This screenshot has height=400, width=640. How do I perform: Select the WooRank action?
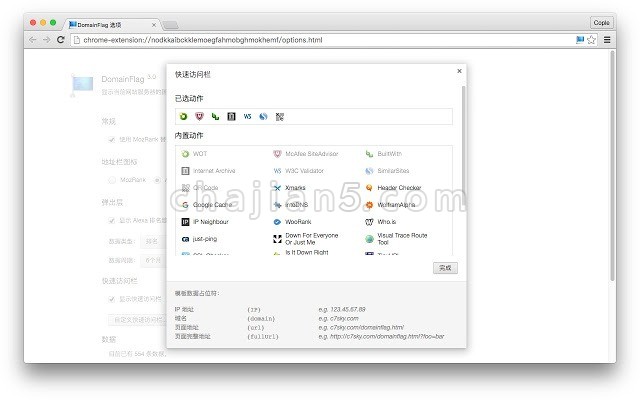pos(298,221)
